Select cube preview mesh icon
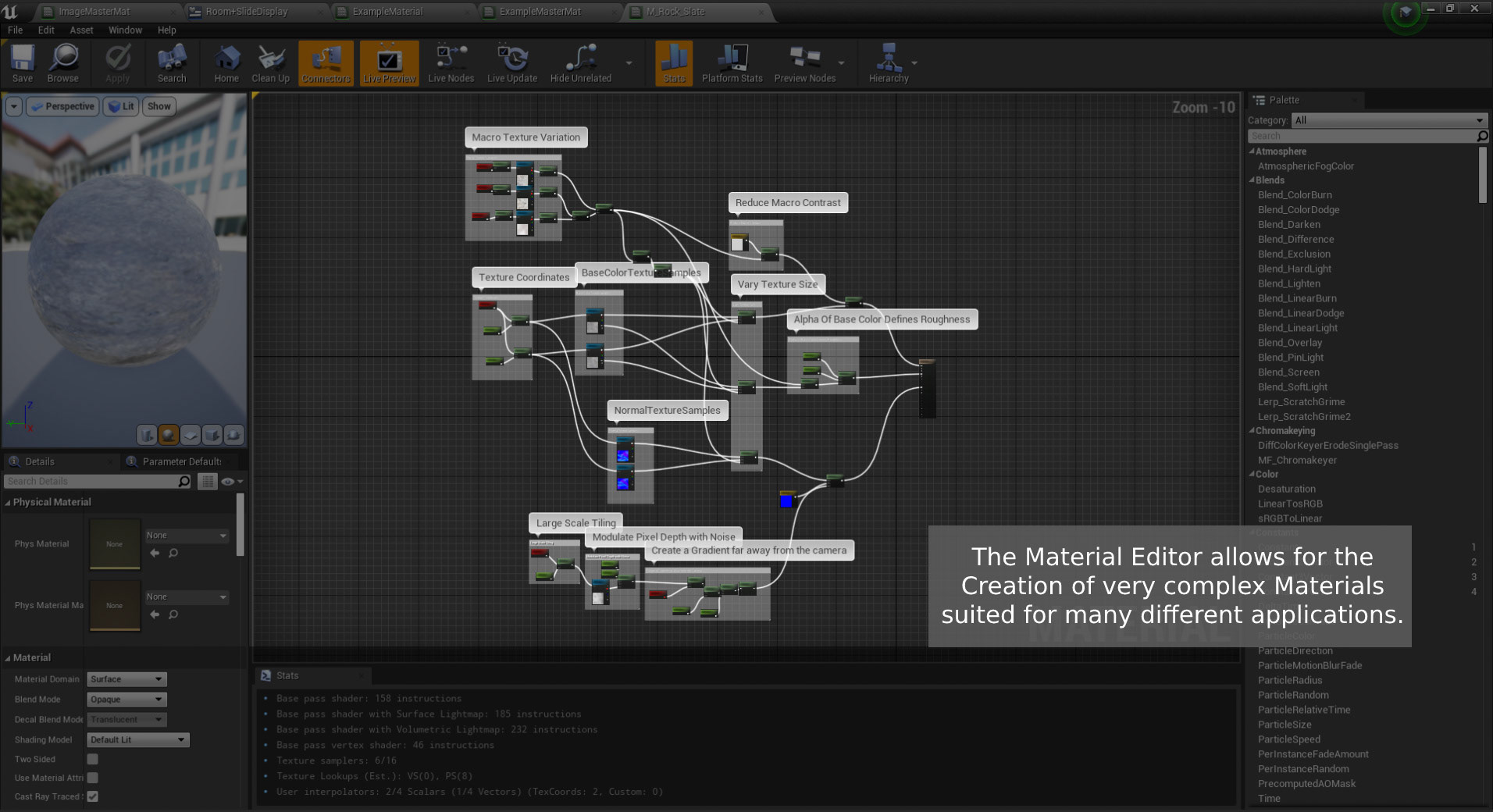Viewport: 1493px width, 812px height. (212, 435)
